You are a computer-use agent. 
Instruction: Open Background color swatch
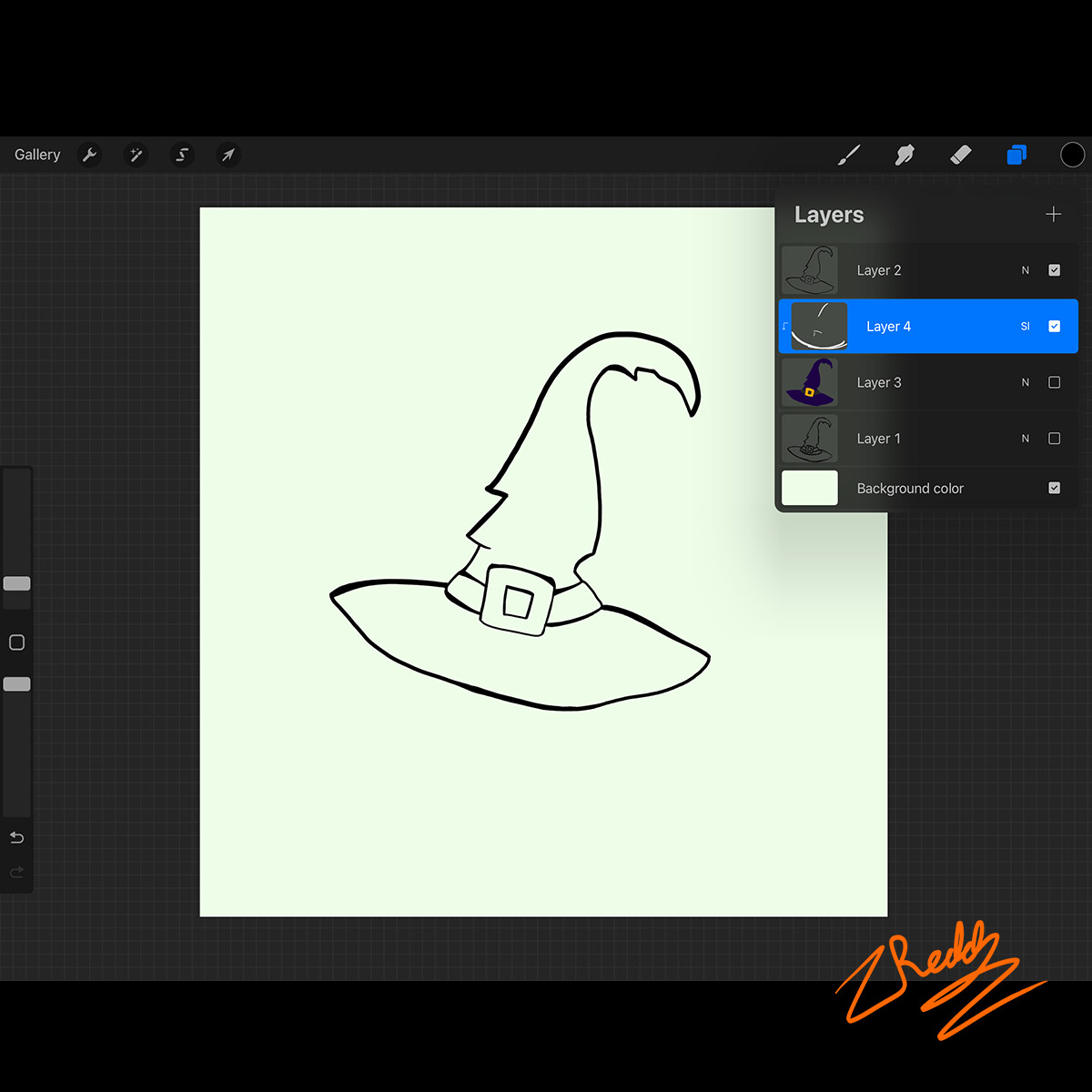pos(810,488)
